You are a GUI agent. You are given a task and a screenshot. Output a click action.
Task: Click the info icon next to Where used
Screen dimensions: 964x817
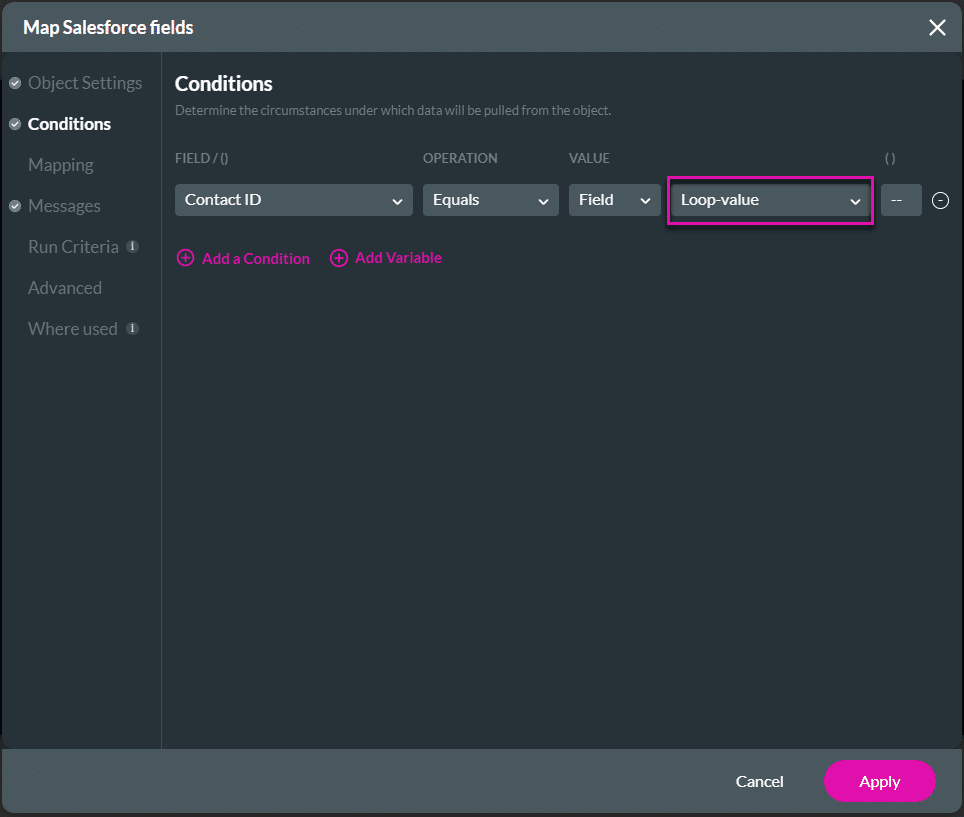tap(131, 328)
